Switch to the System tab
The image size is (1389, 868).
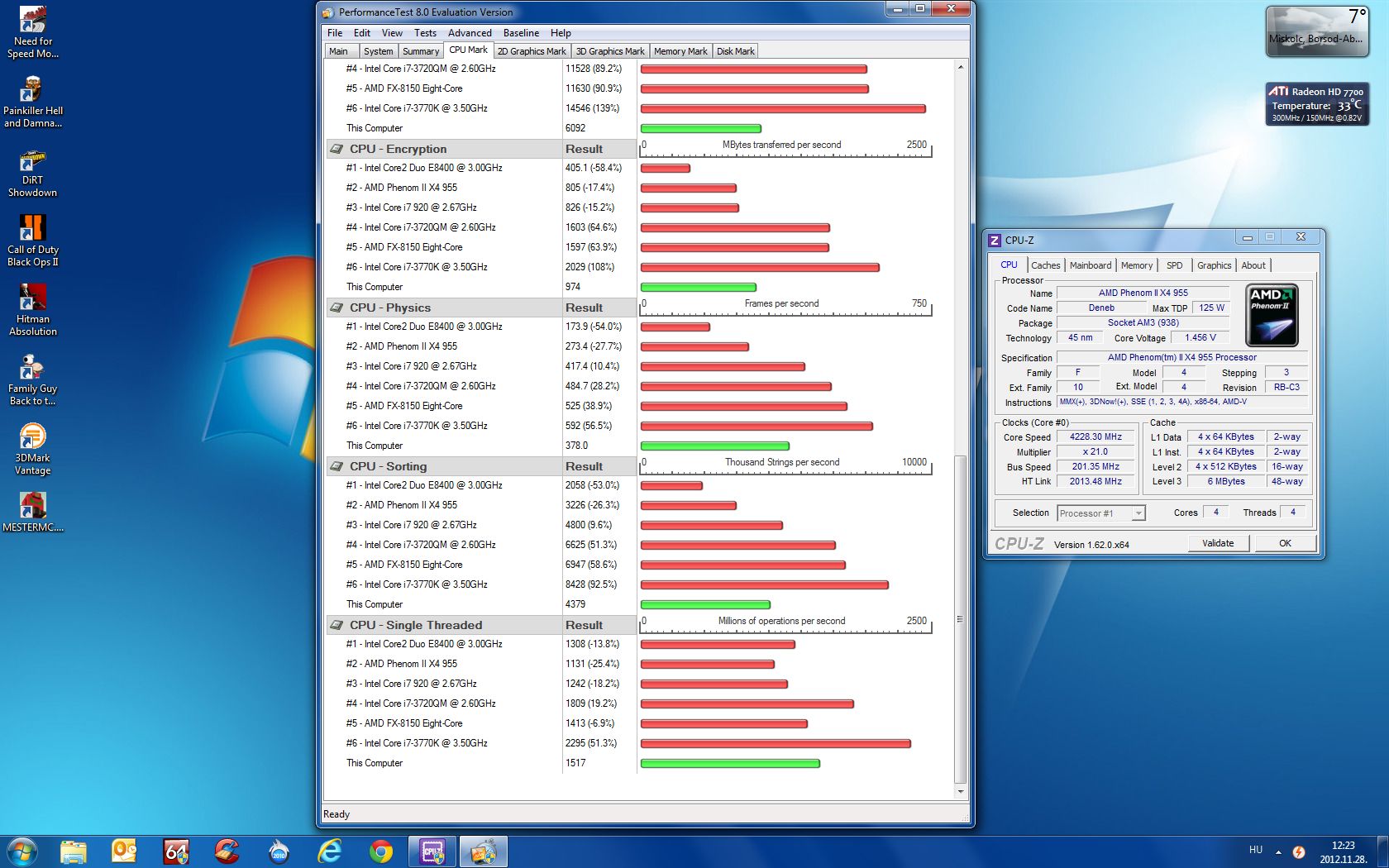click(x=379, y=51)
